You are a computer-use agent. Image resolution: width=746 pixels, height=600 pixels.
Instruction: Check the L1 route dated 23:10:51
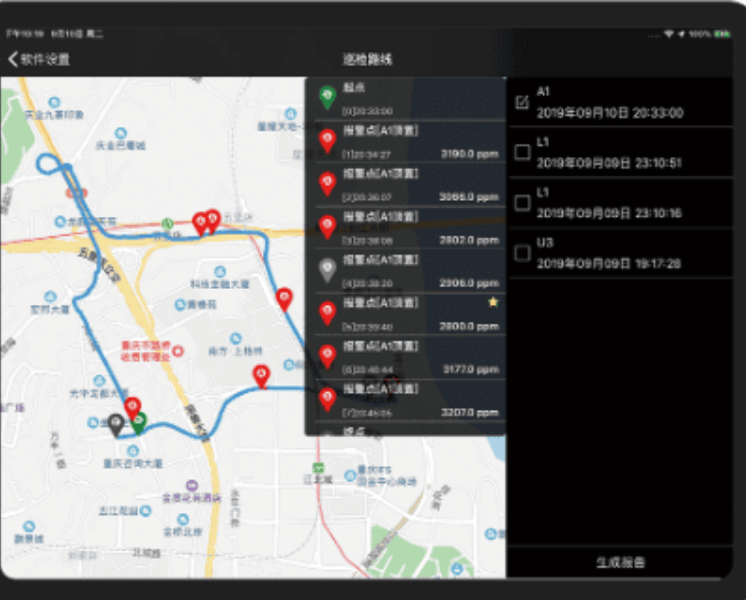click(x=522, y=152)
